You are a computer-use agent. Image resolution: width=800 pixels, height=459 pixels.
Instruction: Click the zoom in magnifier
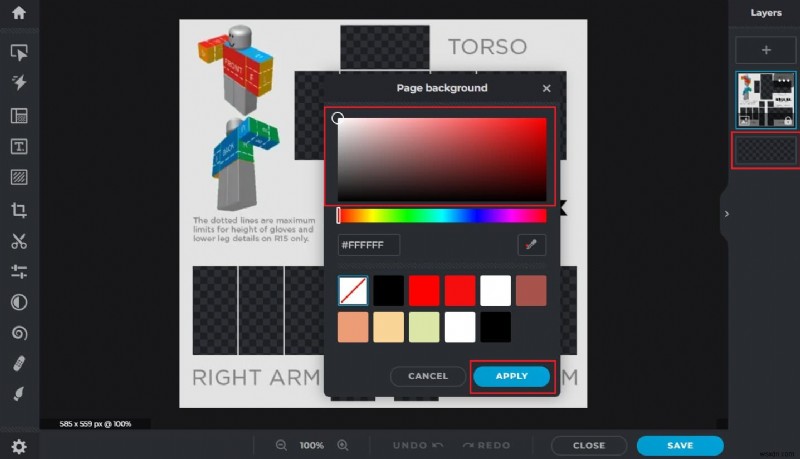(x=343, y=445)
